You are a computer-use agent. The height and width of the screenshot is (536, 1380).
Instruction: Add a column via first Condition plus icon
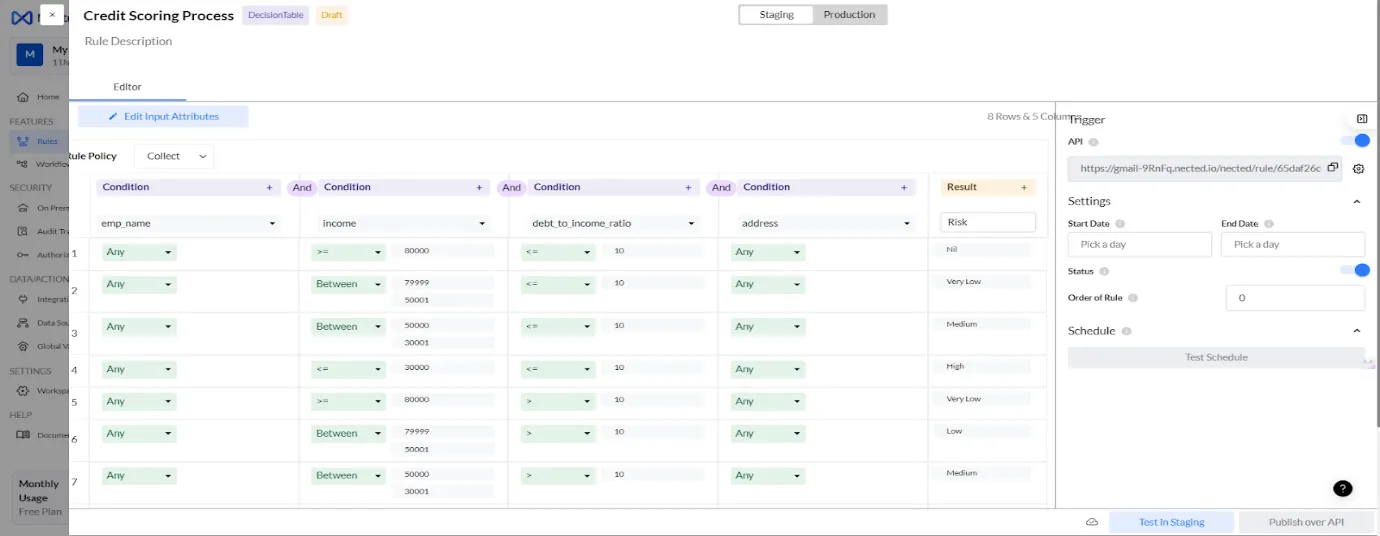[269, 188]
